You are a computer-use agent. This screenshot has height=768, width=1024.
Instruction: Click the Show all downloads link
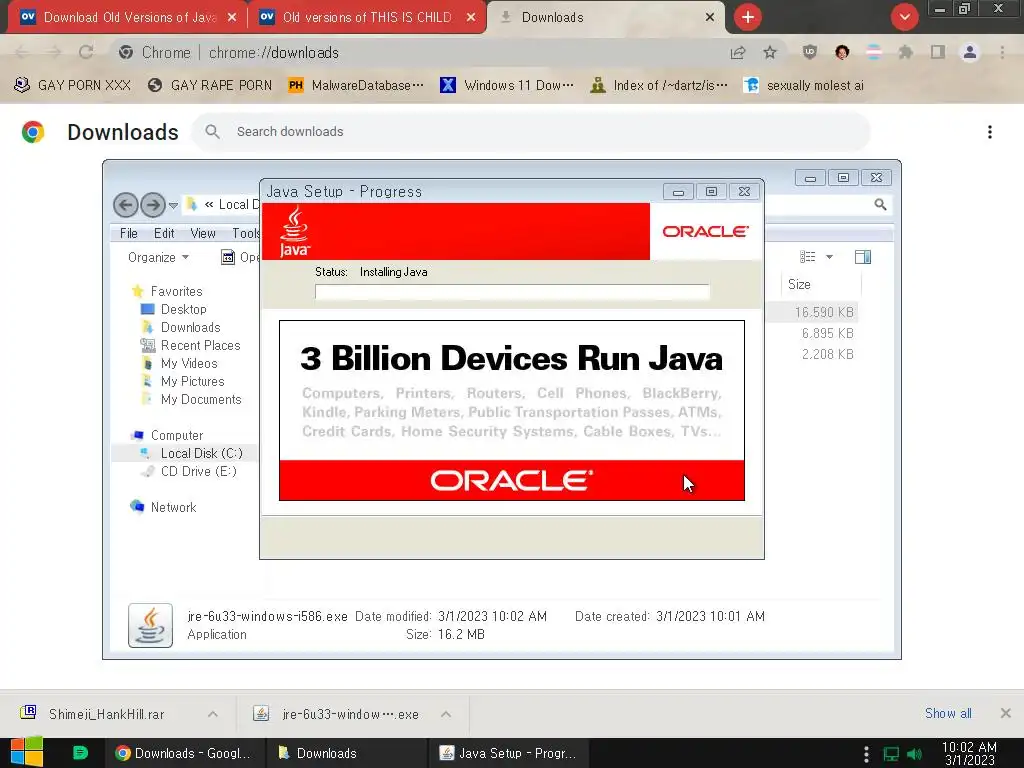948,713
